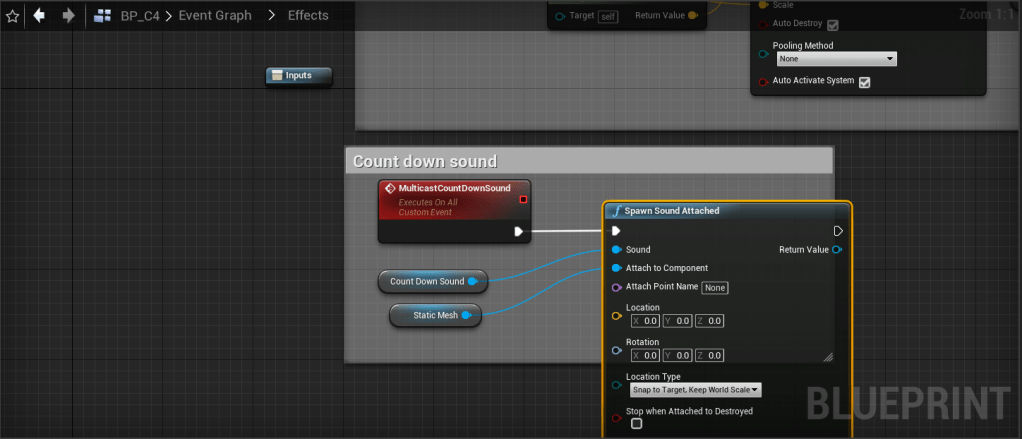Navigate forward with right arrow

(x=68, y=15)
